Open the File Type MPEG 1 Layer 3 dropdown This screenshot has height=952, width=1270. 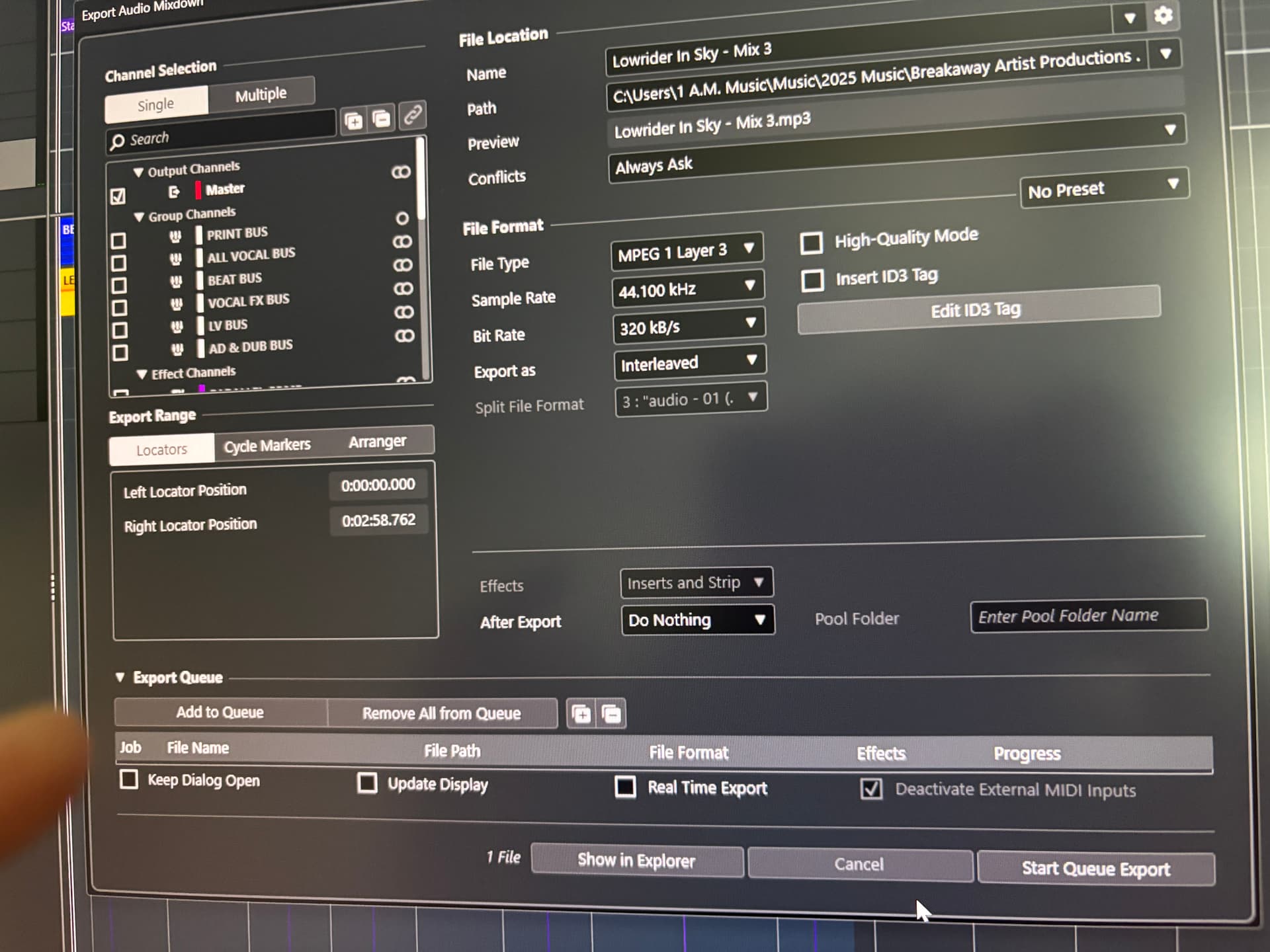(x=687, y=251)
